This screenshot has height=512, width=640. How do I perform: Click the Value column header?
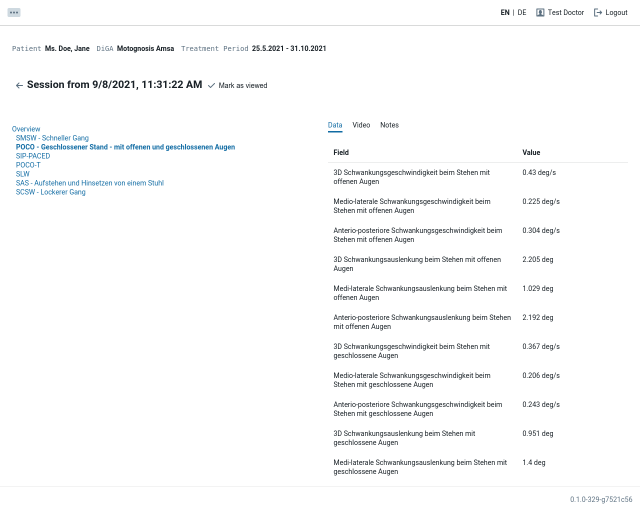531,152
